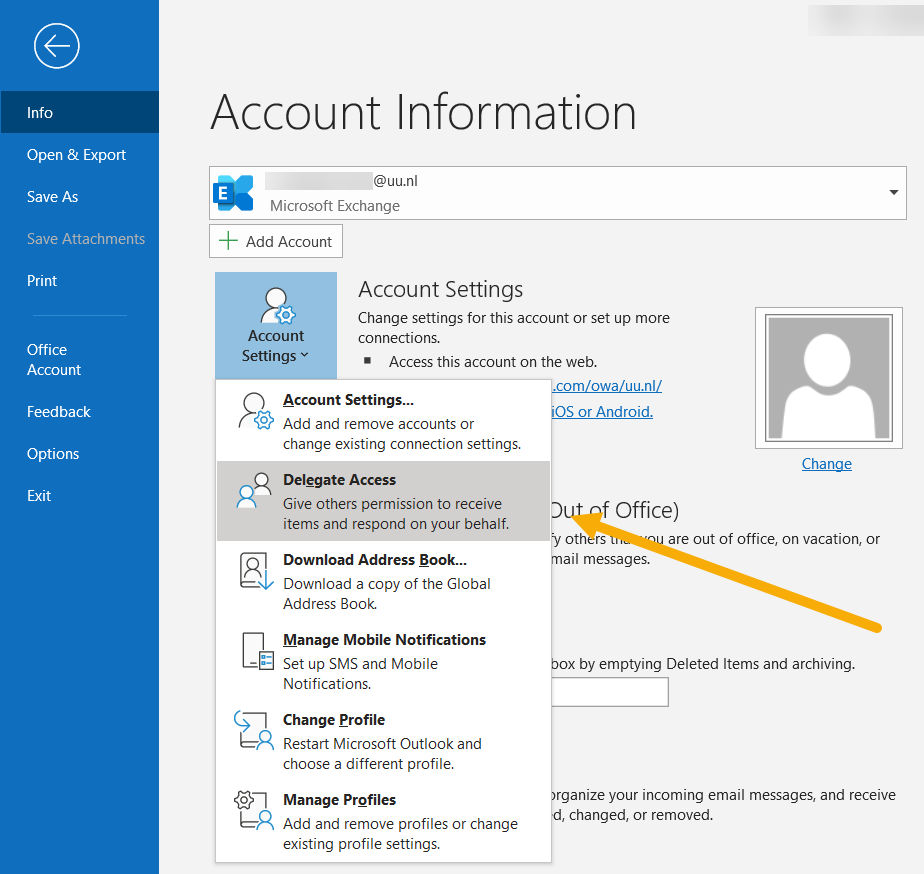Viewport: 924px width, 874px height.
Task: Choose Manage Profiles menu entry
Action: click(x=383, y=822)
